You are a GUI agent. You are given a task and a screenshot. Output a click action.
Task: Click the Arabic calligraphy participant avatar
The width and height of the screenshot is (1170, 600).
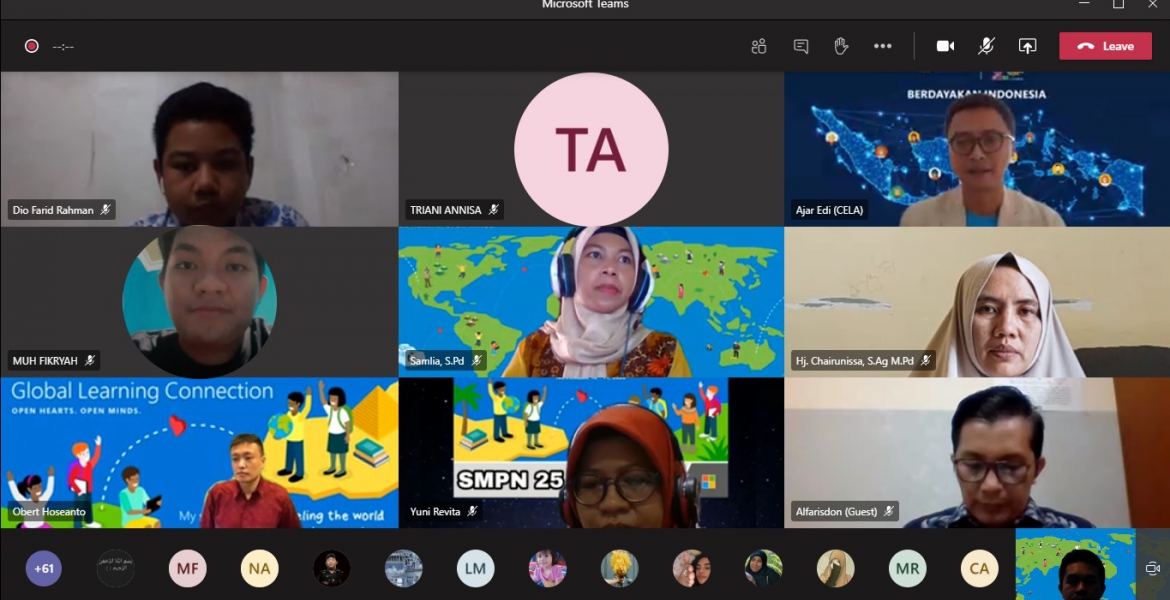(116, 569)
